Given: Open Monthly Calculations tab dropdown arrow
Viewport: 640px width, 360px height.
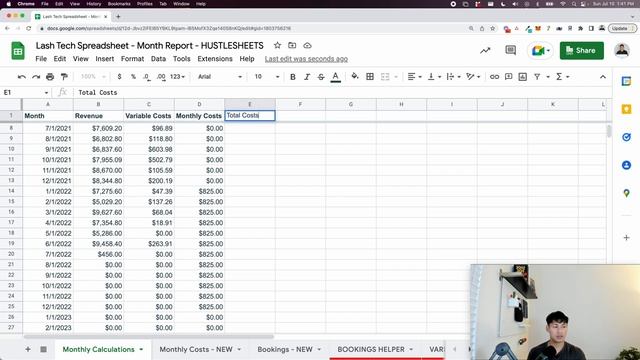Looking at the screenshot, I should coord(141,349).
